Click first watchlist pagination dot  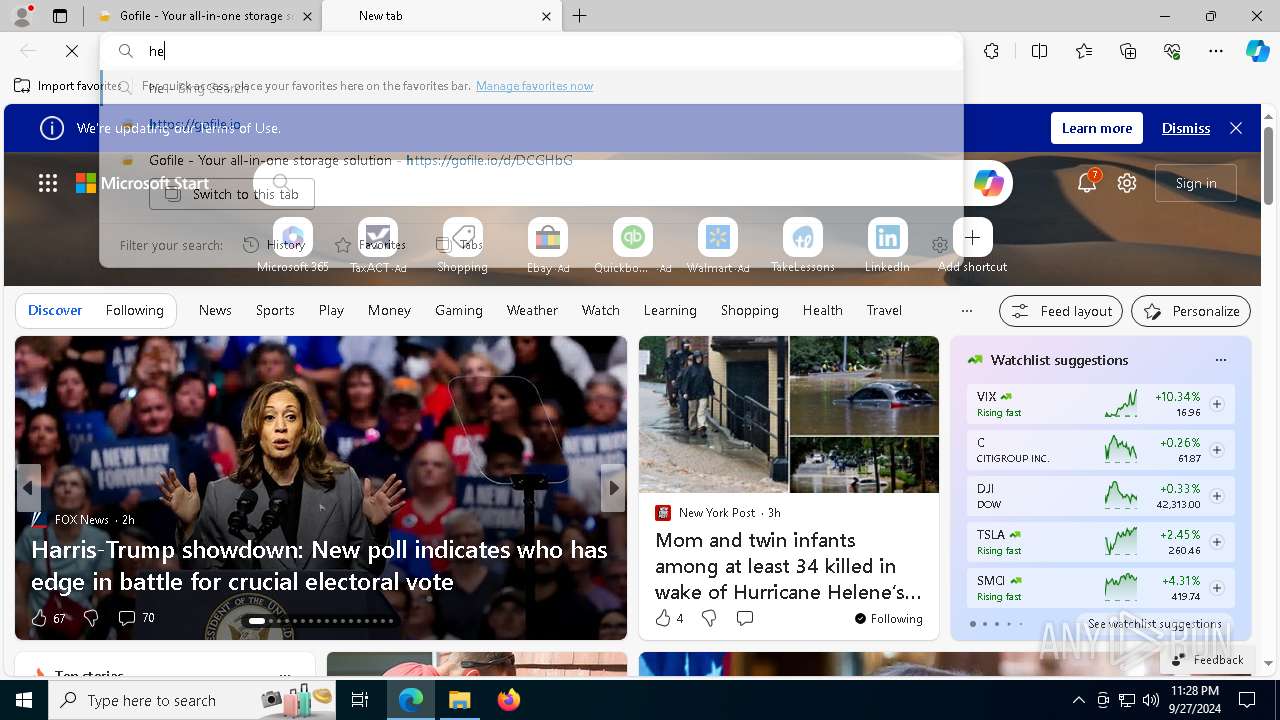pos(973,624)
